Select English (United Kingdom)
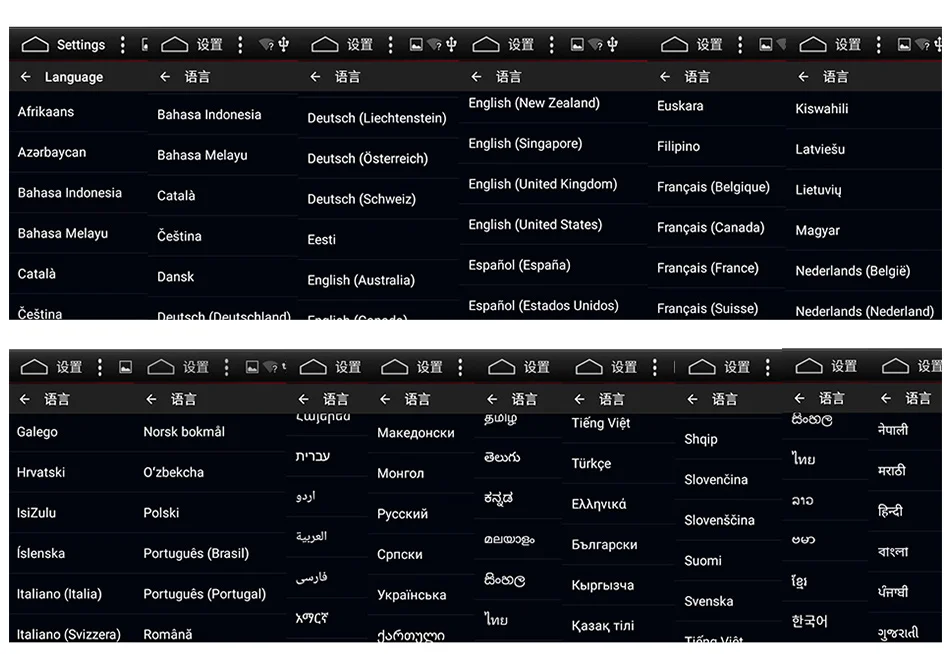 click(543, 184)
